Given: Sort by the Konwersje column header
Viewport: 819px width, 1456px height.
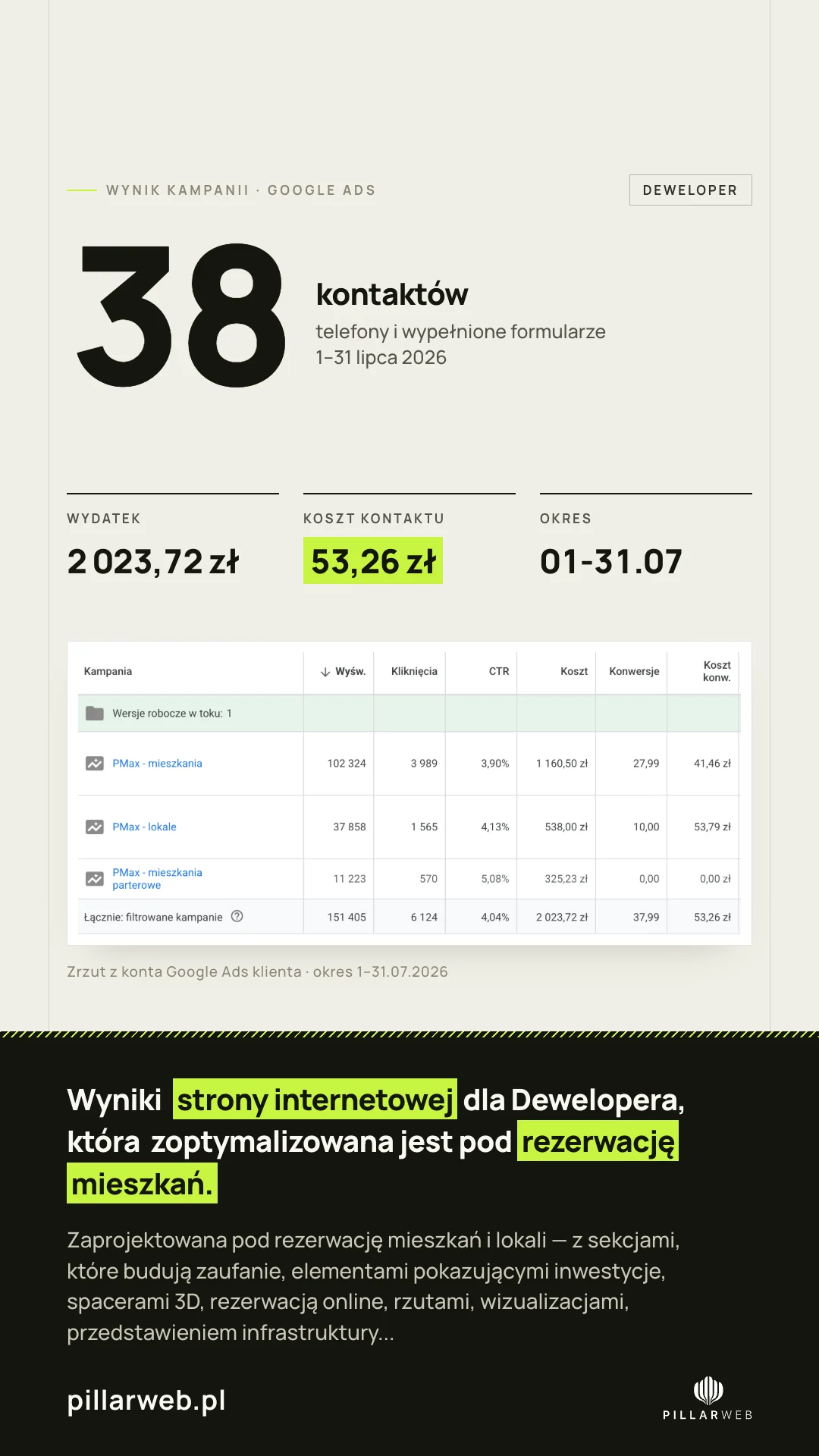Looking at the screenshot, I should tap(634, 671).
